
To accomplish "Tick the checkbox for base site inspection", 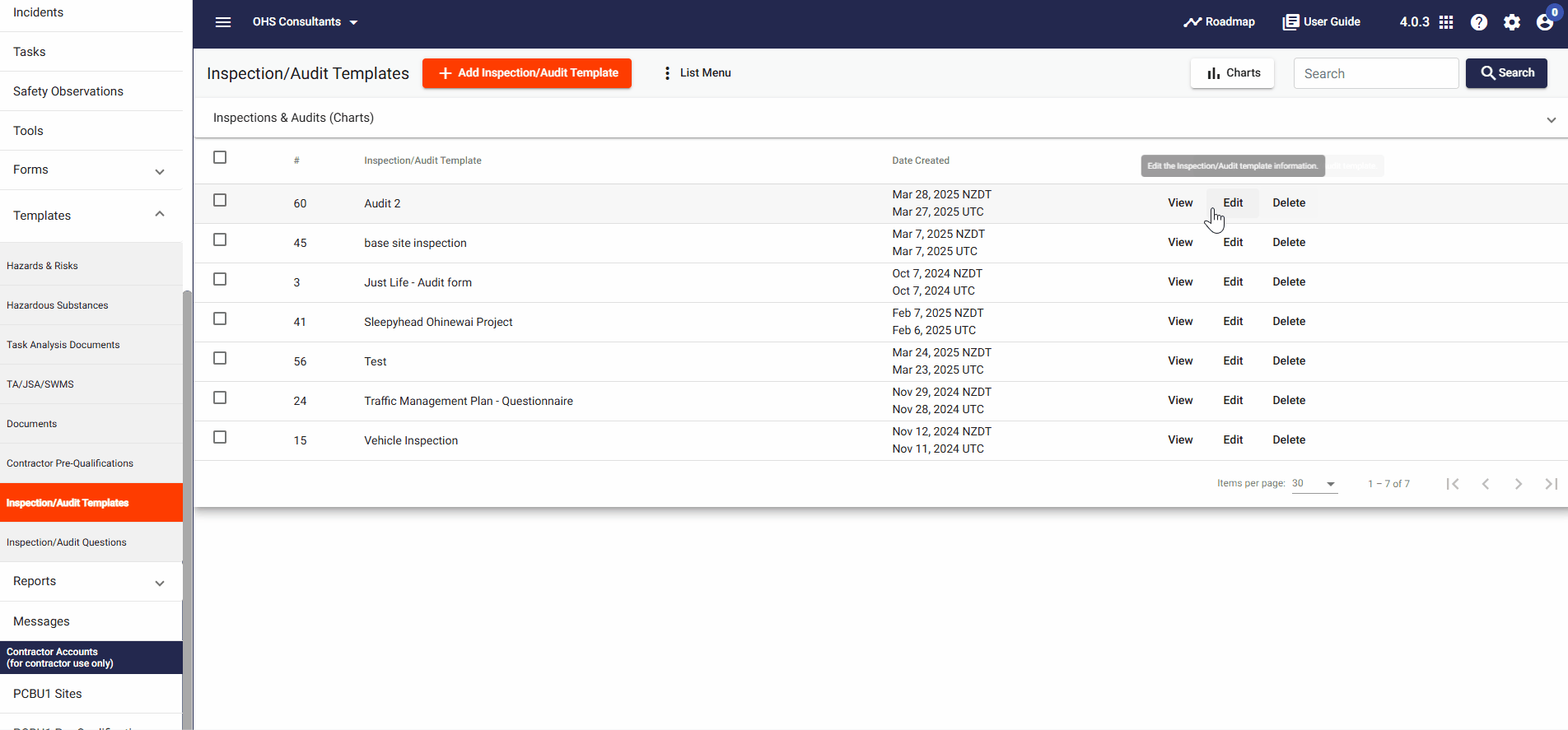I will [x=220, y=239].
